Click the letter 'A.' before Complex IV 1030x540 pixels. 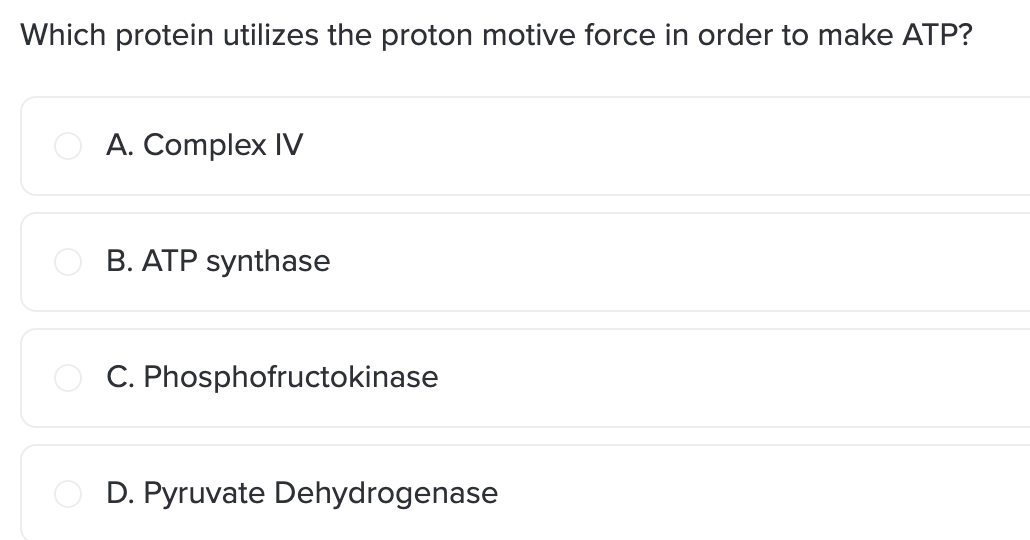120,145
